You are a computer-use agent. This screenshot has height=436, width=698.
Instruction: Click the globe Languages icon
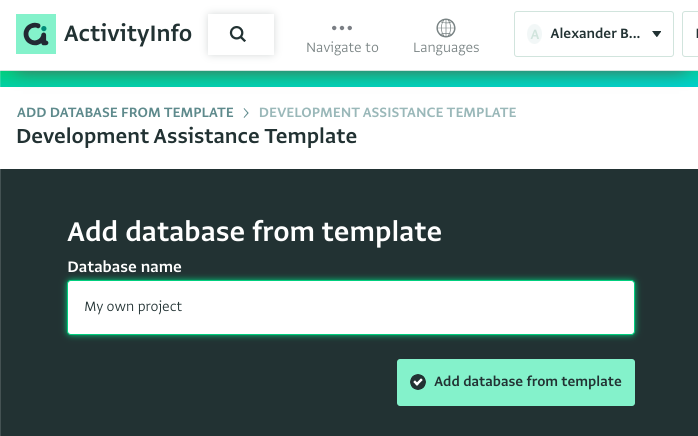tap(446, 28)
